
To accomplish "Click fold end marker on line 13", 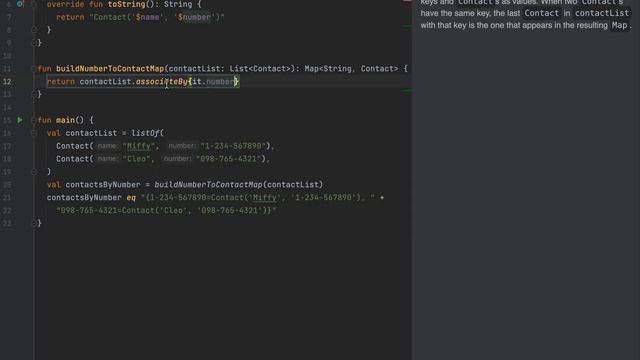I will click(x=34, y=94).
